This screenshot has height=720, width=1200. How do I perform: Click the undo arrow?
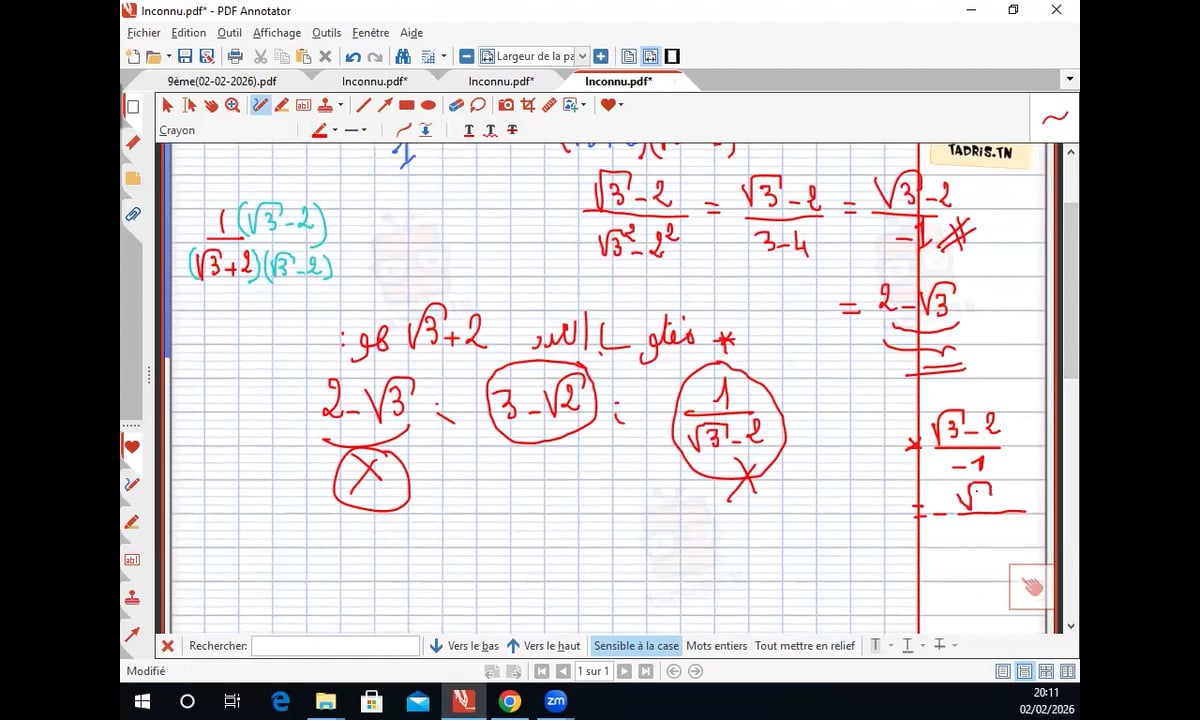tap(353, 57)
